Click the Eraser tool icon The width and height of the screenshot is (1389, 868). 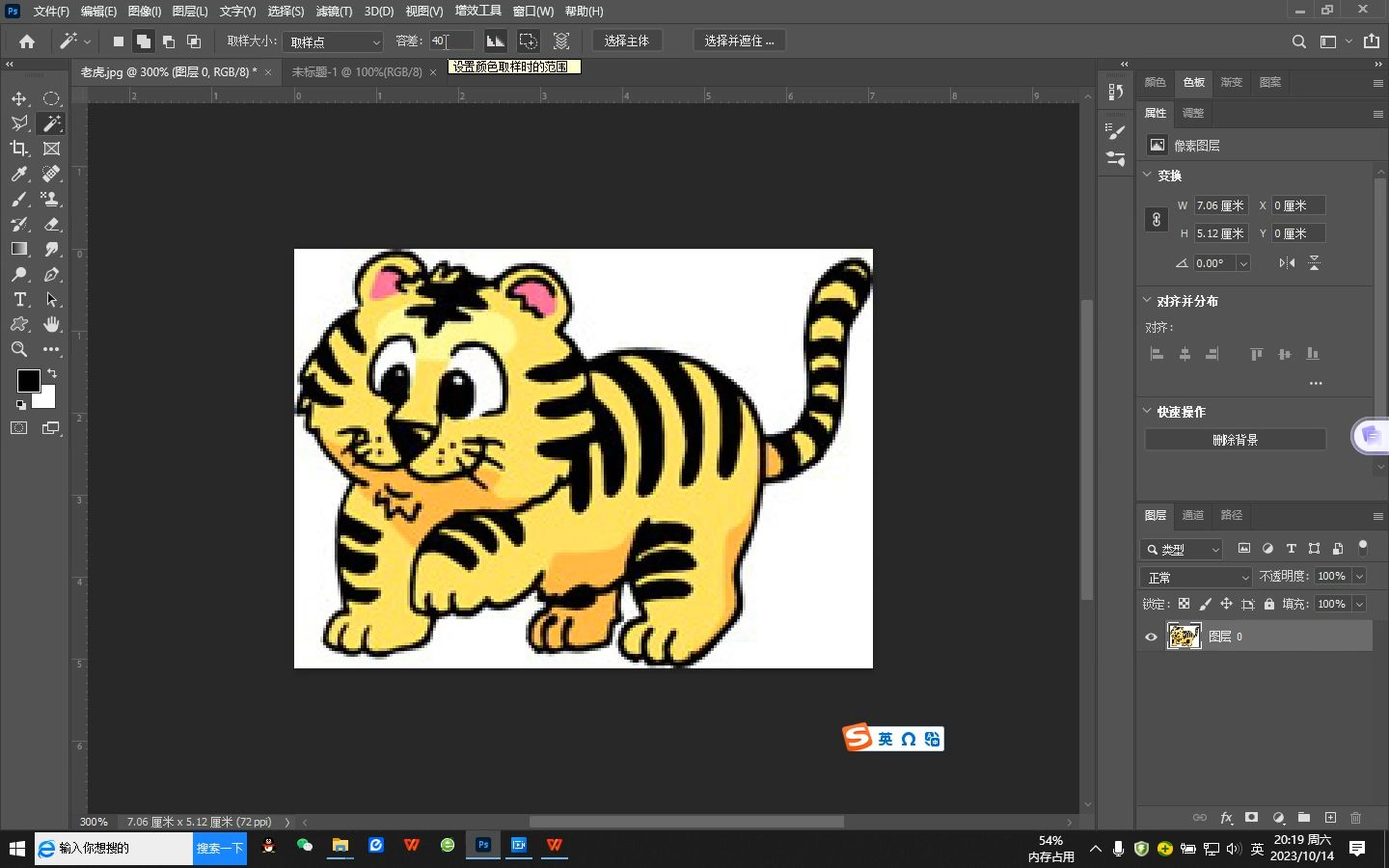click(x=52, y=224)
